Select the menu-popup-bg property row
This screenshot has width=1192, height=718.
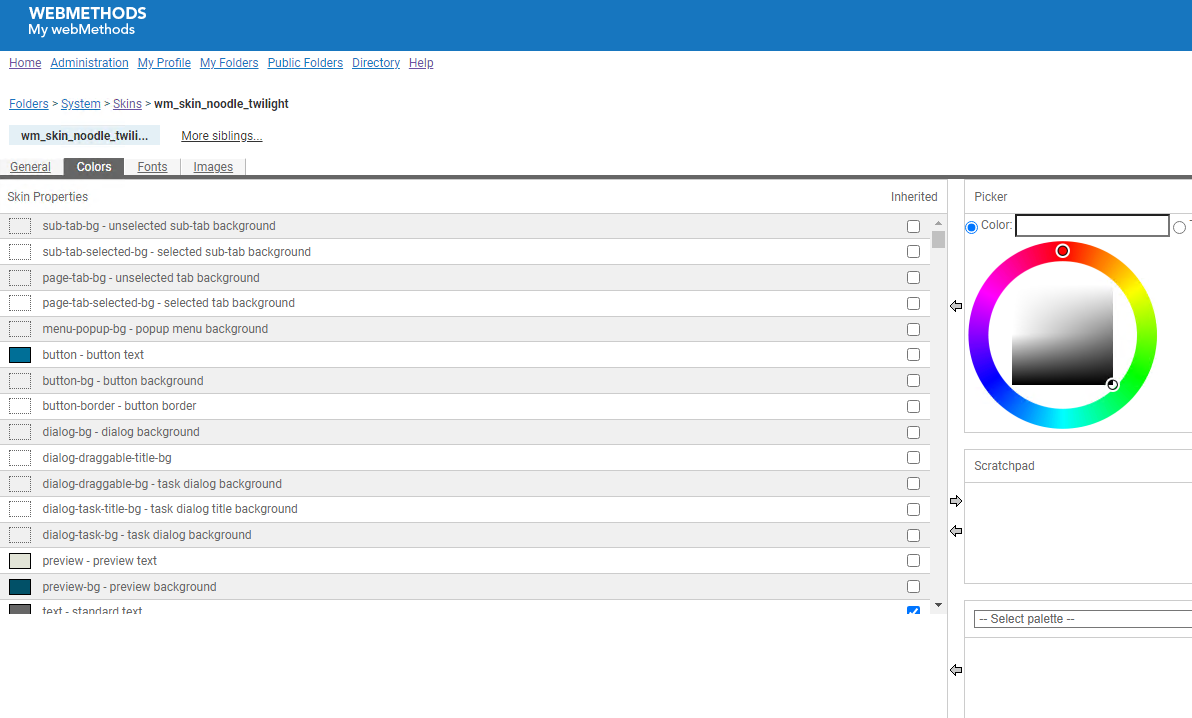click(464, 329)
